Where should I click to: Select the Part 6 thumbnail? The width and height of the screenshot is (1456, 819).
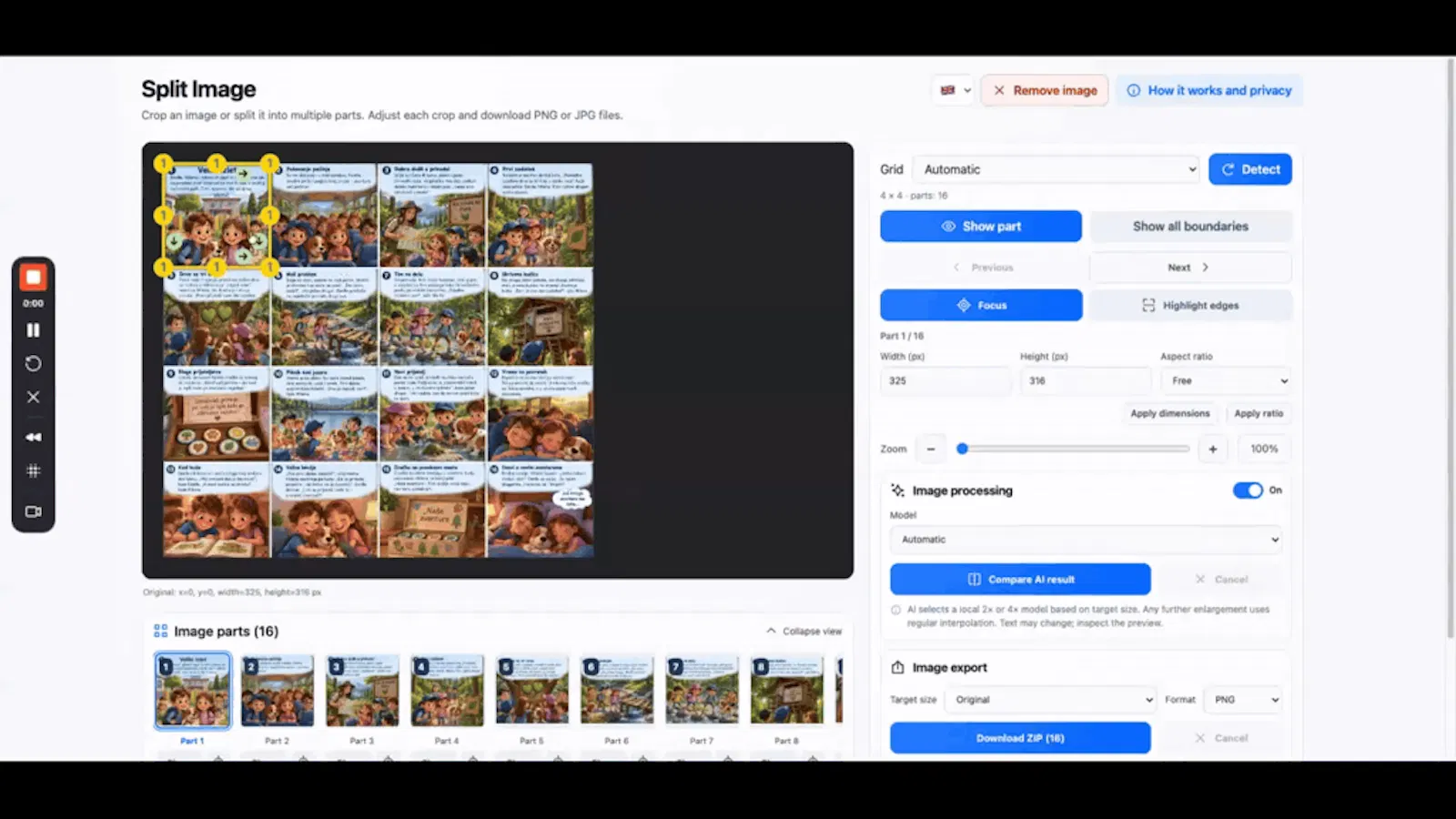coord(617,691)
